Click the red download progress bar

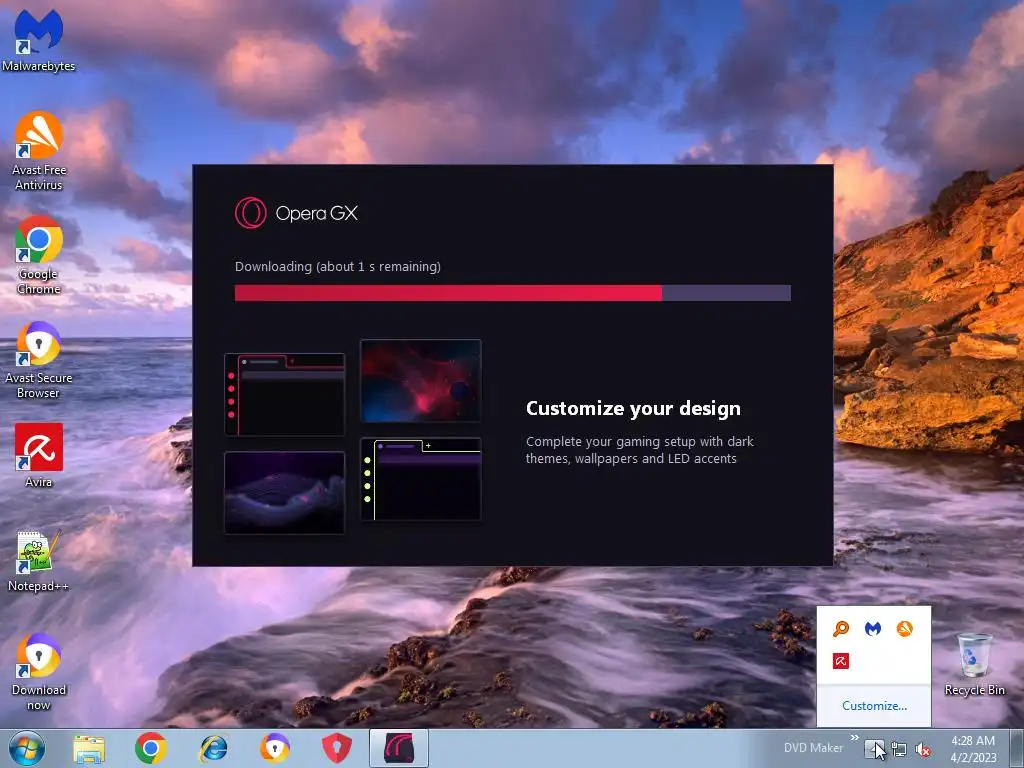coord(513,293)
